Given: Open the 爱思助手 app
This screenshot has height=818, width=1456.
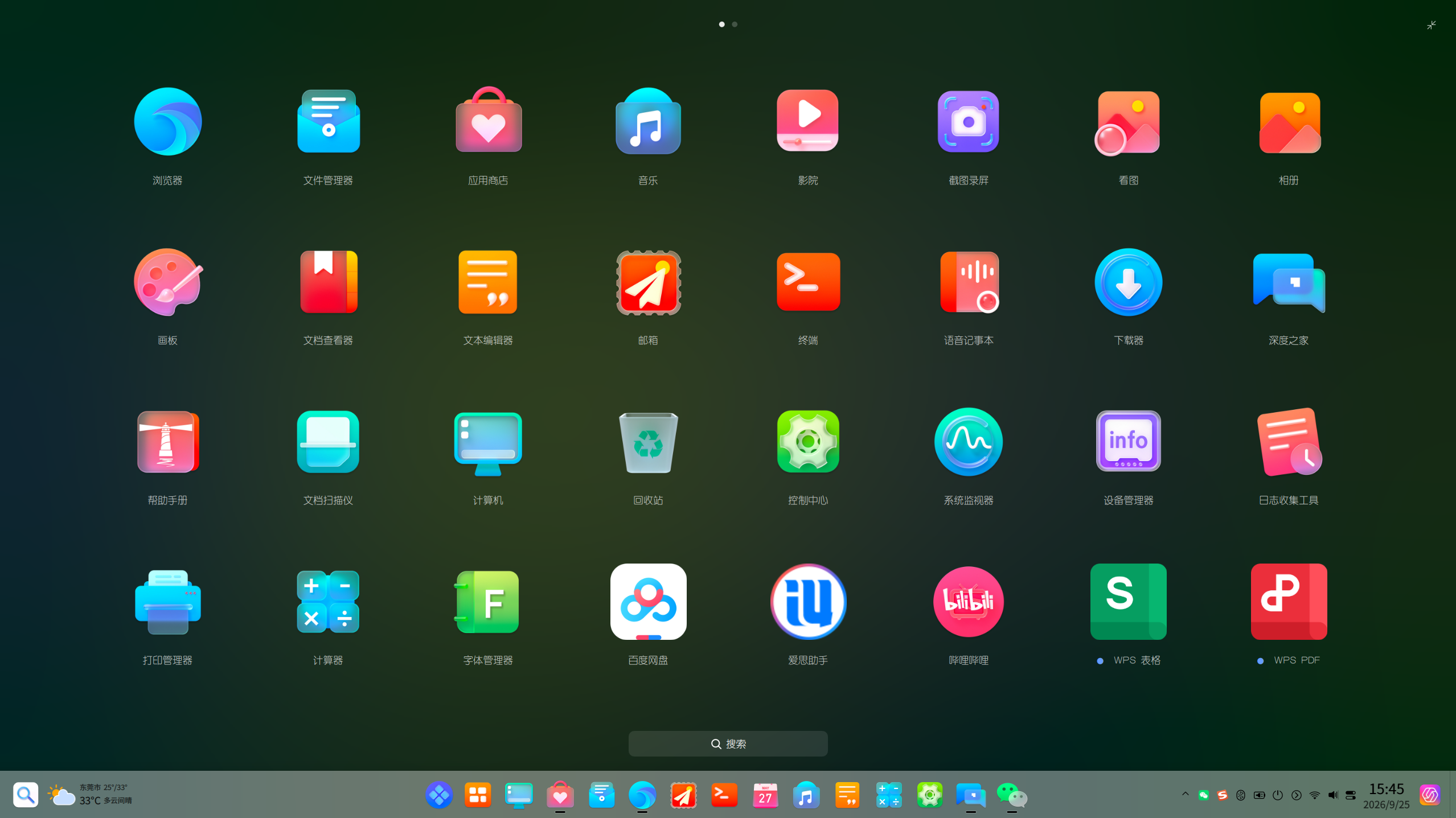Looking at the screenshot, I should 808,602.
